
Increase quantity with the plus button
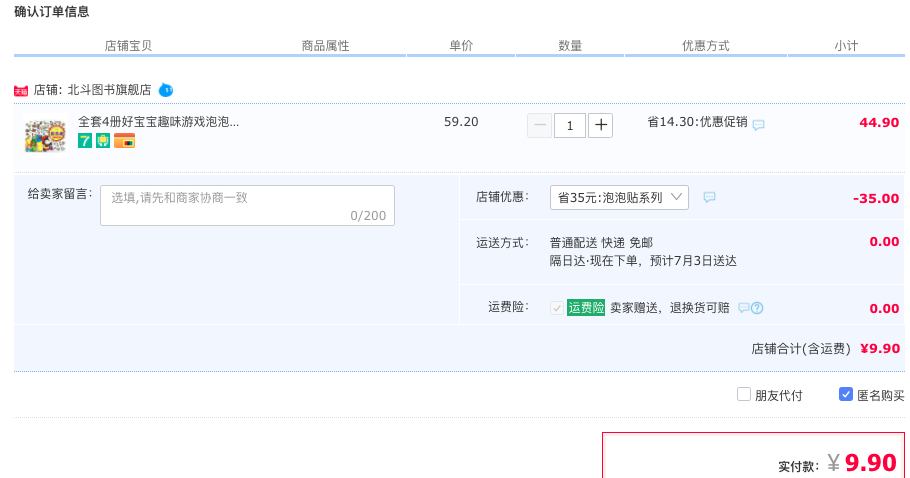(x=601, y=125)
